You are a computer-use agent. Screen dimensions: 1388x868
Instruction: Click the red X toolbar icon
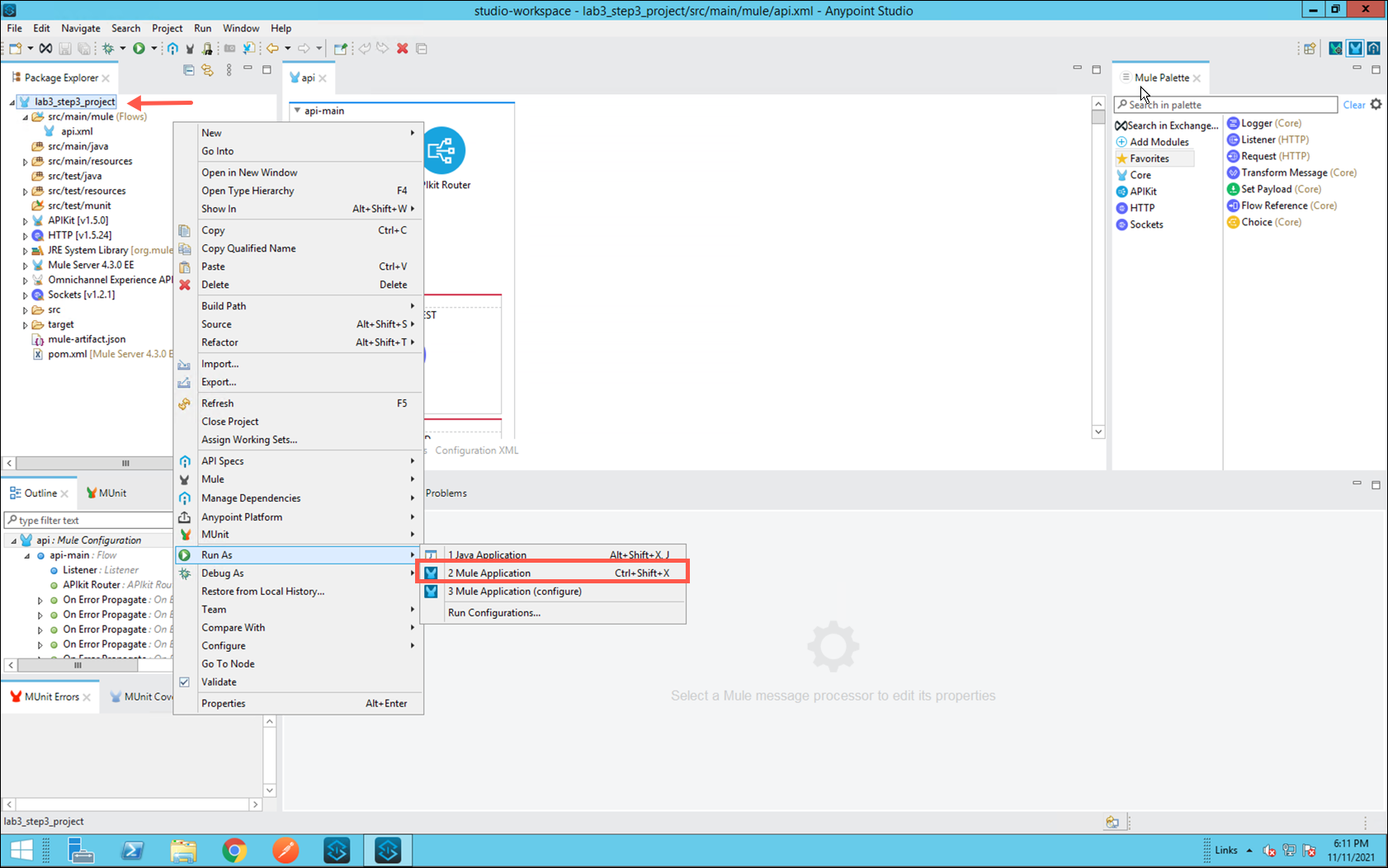click(403, 49)
